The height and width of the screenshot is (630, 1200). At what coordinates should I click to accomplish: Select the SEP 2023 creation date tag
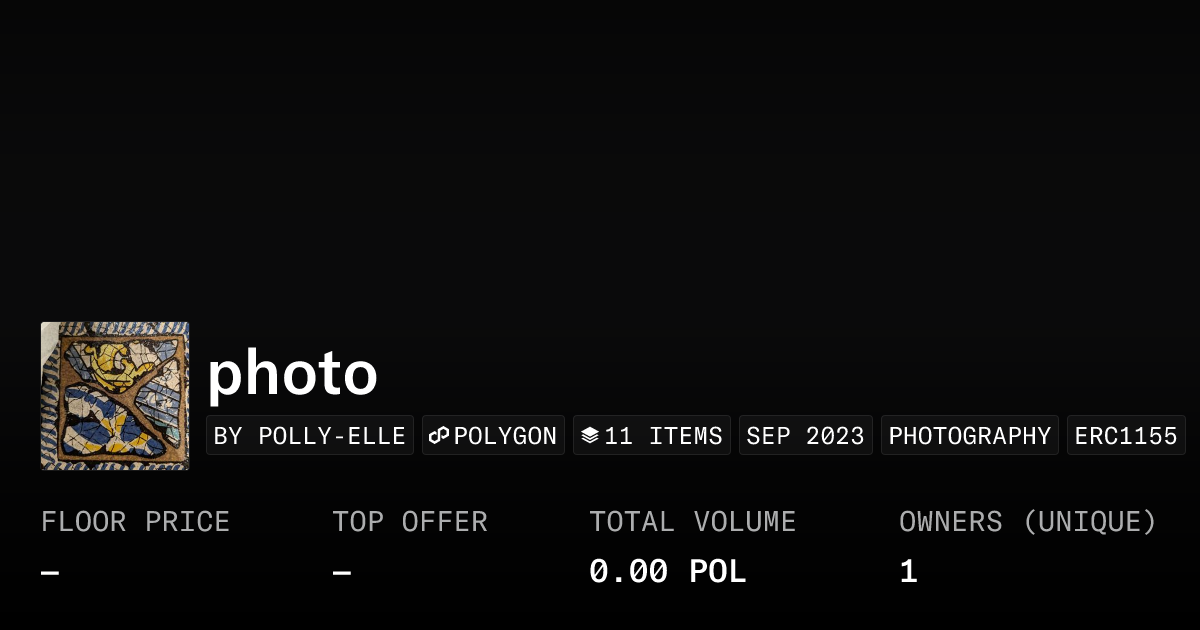tap(805, 436)
